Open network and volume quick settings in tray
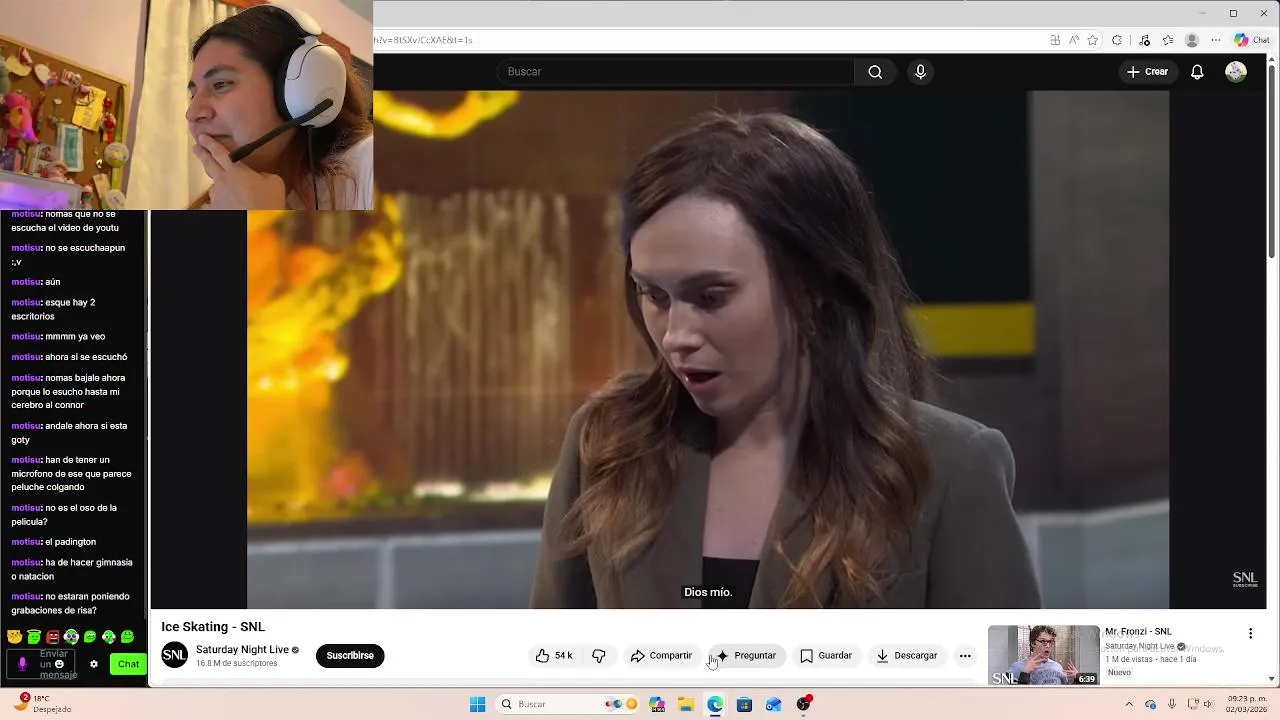This screenshot has width=1280, height=720. tap(1200, 704)
